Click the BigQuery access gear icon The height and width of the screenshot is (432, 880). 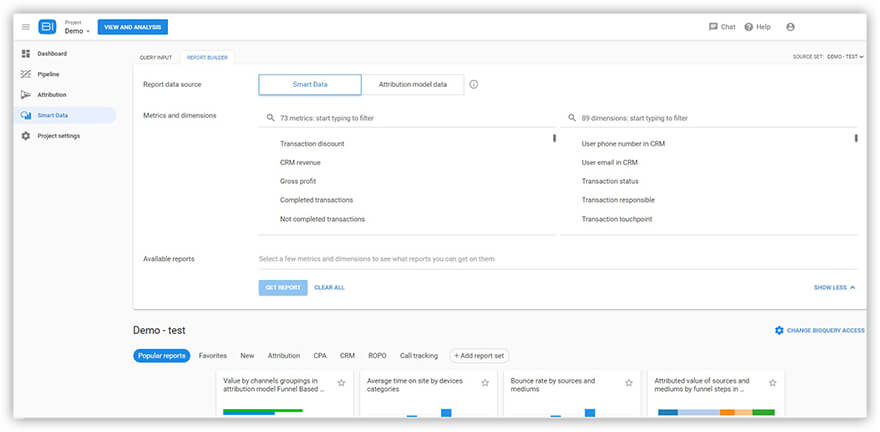(x=779, y=330)
